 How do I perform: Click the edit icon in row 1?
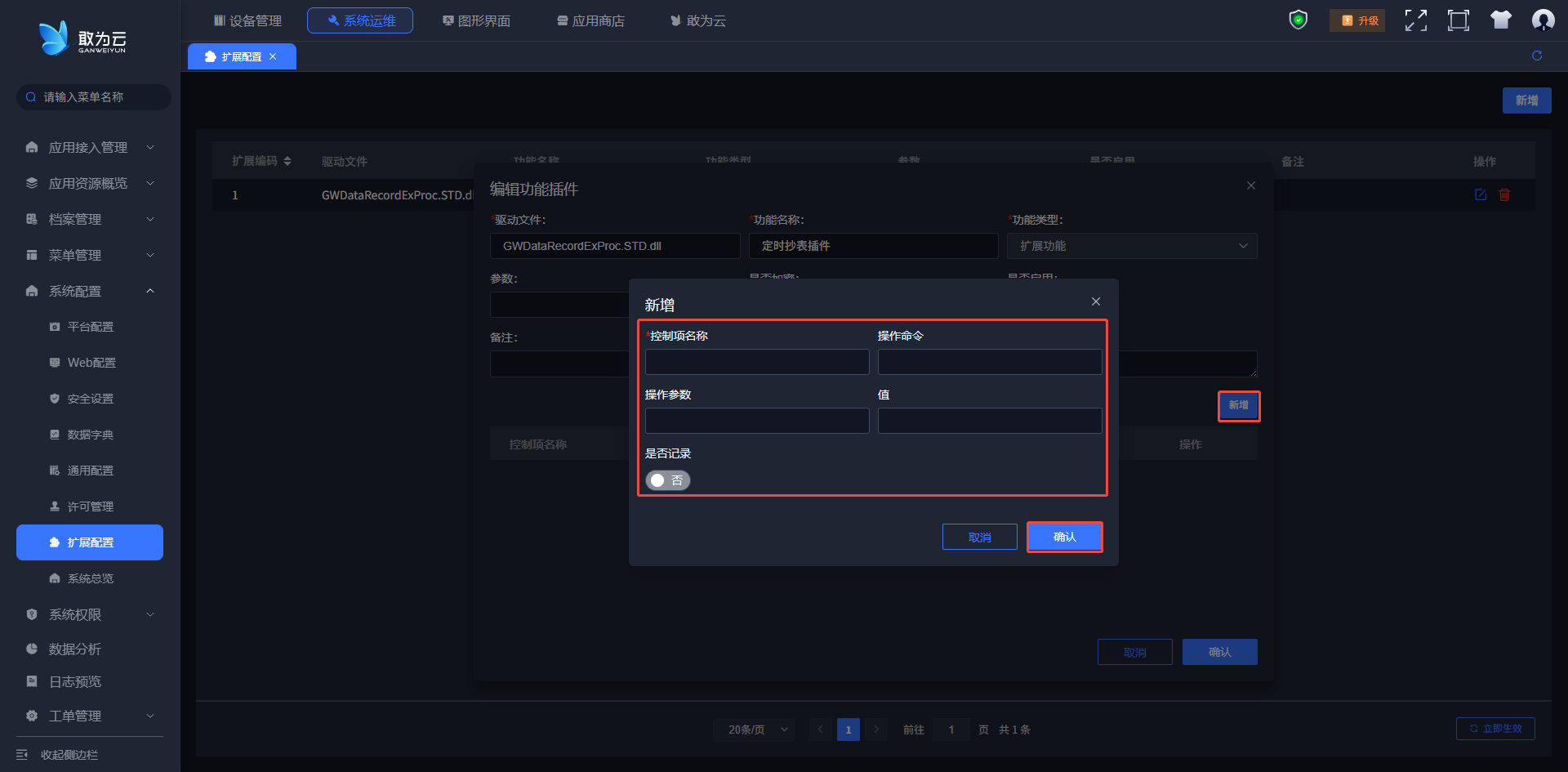coord(1480,194)
